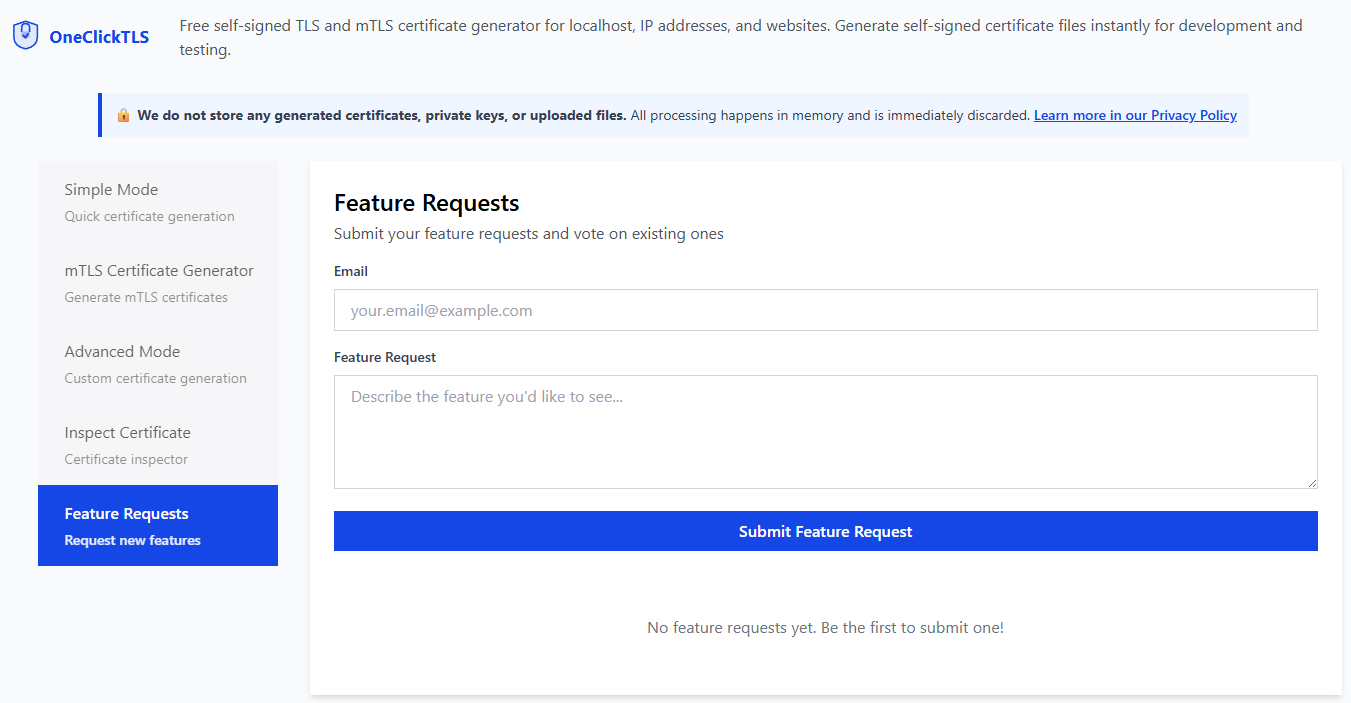Screen dimensions: 1351x703
Task: Switch to Advanced Mode
Action: (122, 351)
